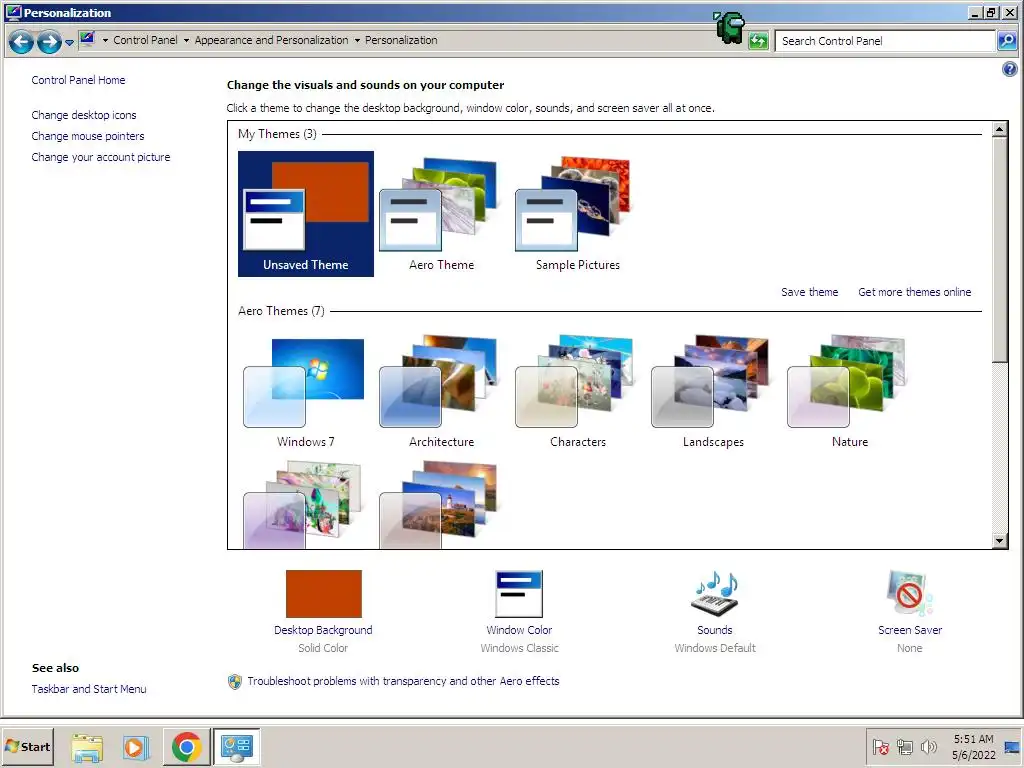Viewport: 1024px width, 768px height.
Task: Open Get more themes online link
Action: tap(914, 292)
